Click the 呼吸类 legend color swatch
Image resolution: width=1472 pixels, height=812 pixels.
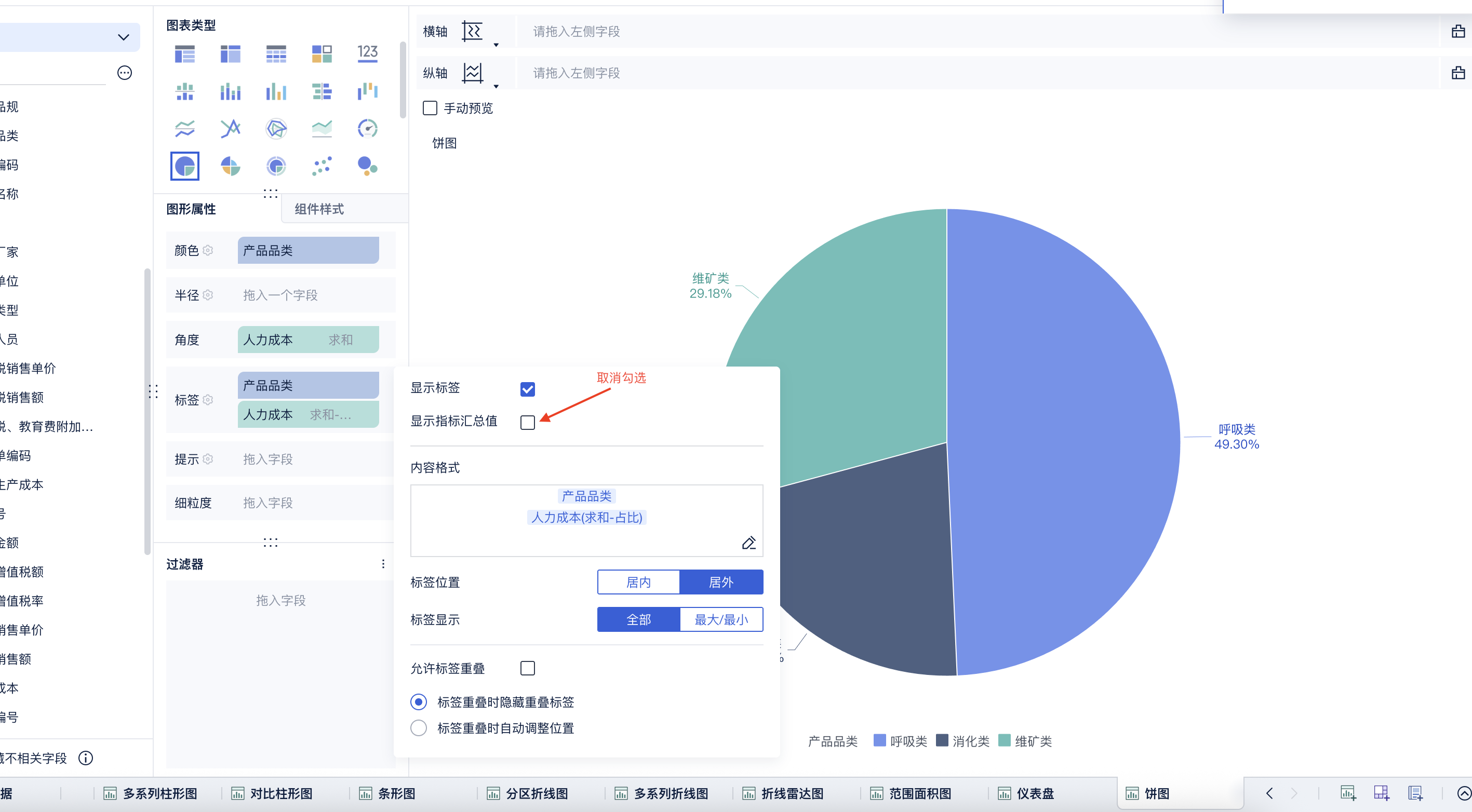click(x=879, y=740)
